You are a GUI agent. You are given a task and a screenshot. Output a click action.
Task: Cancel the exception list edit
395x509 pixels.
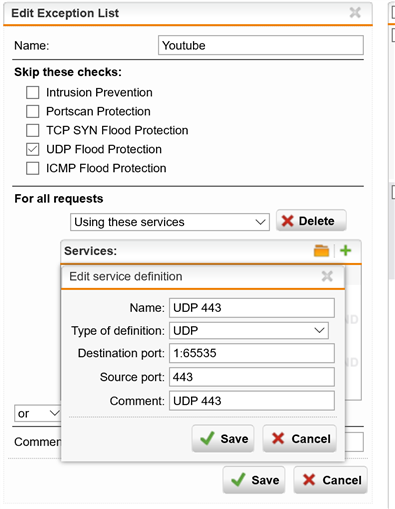pyautogui.click(x=330, y=480)
